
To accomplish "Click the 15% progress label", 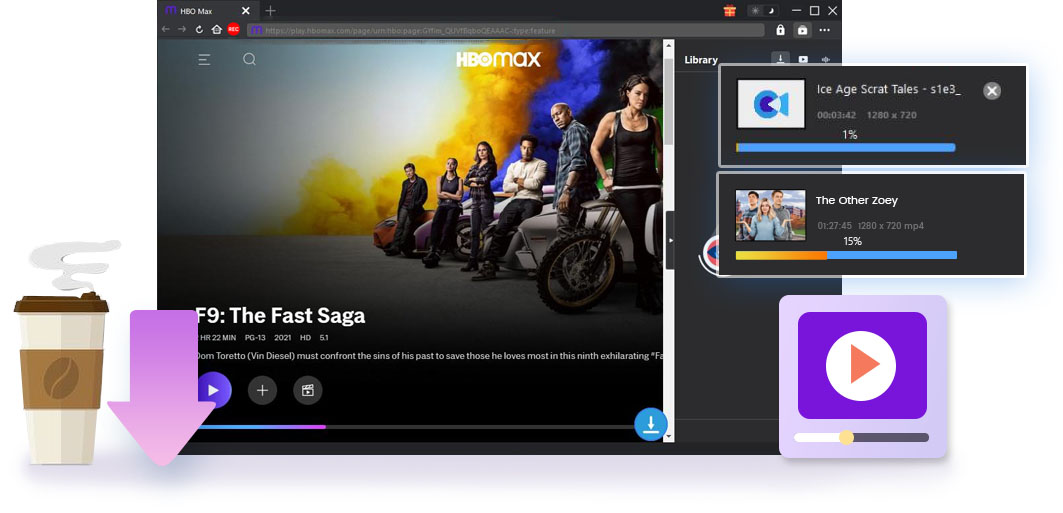I will coord(852,241).
